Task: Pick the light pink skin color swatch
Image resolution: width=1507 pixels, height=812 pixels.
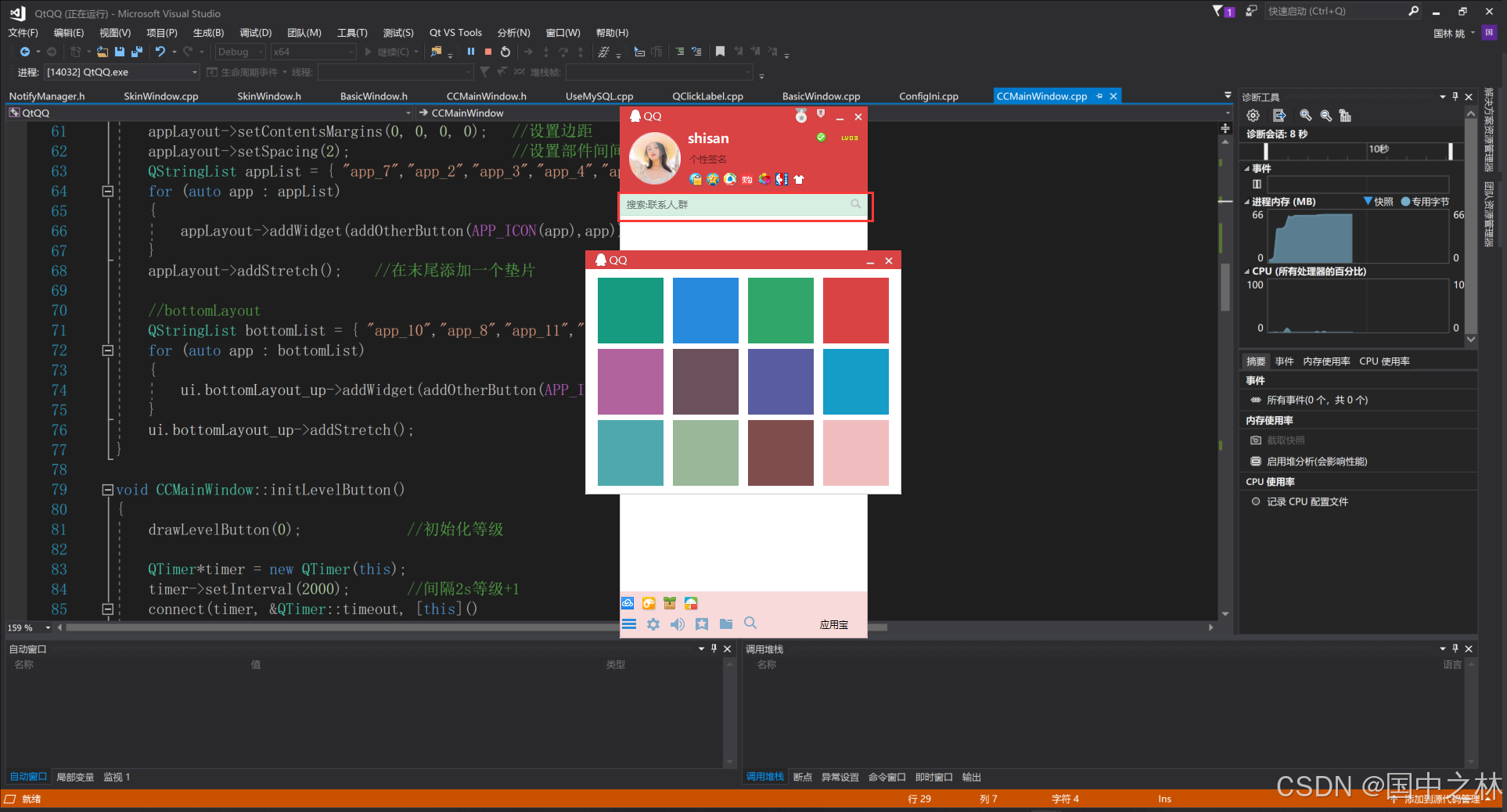Action: (x=855, y=453)
